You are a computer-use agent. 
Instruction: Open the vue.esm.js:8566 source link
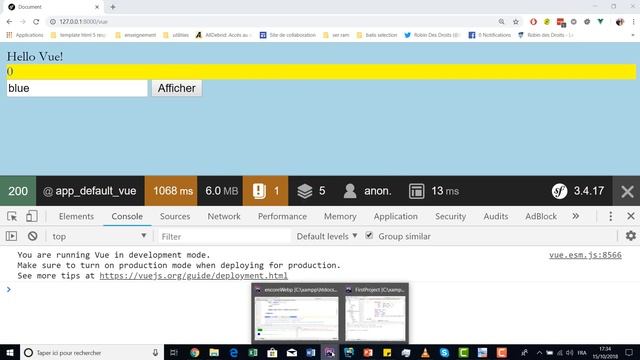585,255
